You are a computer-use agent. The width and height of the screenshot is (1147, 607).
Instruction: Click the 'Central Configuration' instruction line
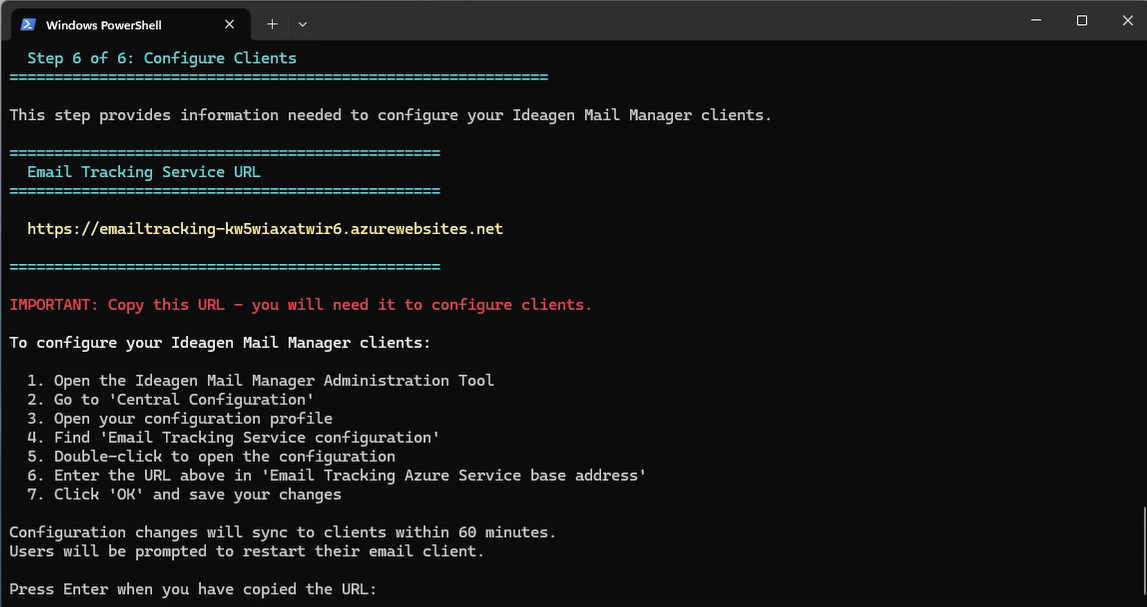pos(170,400)
